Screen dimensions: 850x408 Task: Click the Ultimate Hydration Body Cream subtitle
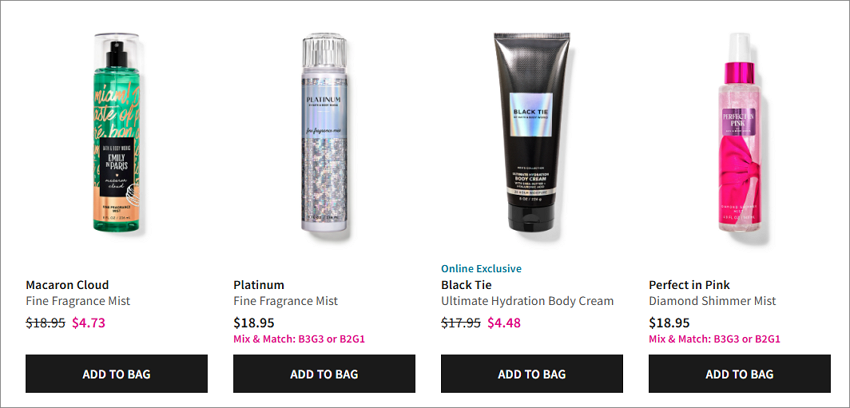527,301
